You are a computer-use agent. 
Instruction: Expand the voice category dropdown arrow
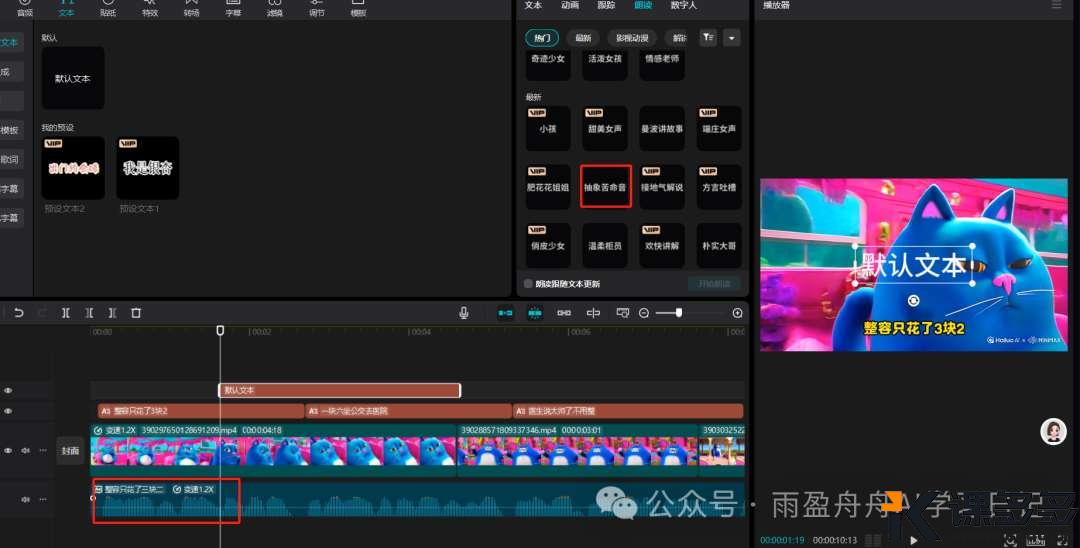732,38
